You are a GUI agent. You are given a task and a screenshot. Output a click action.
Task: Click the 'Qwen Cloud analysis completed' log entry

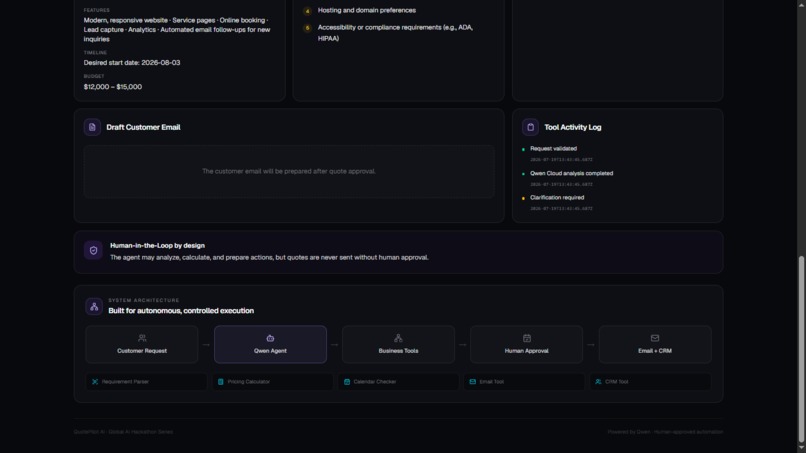point(571,173)
